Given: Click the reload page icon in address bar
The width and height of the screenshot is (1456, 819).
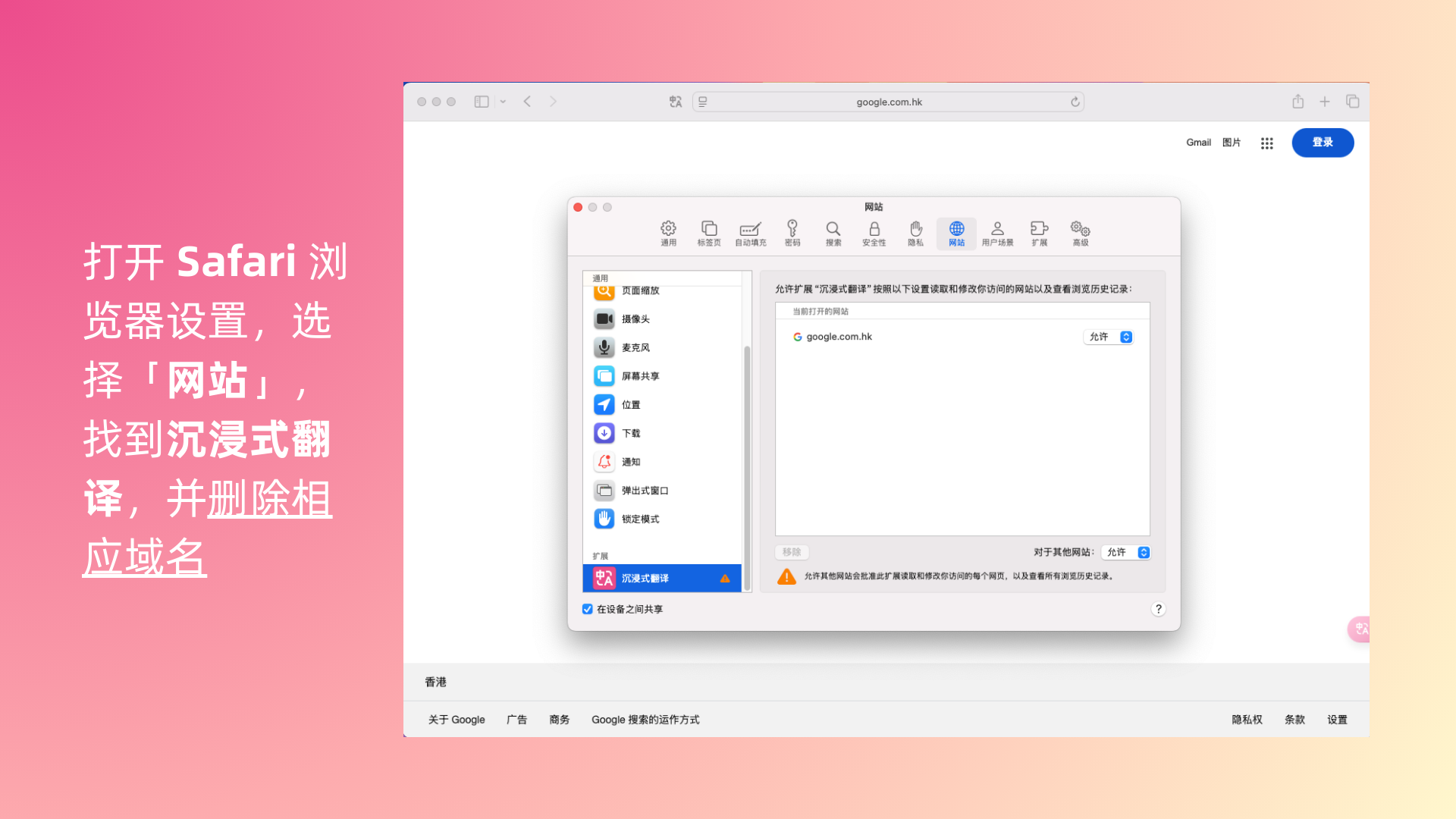Looking at the screenshot, I should point(1075,102).
